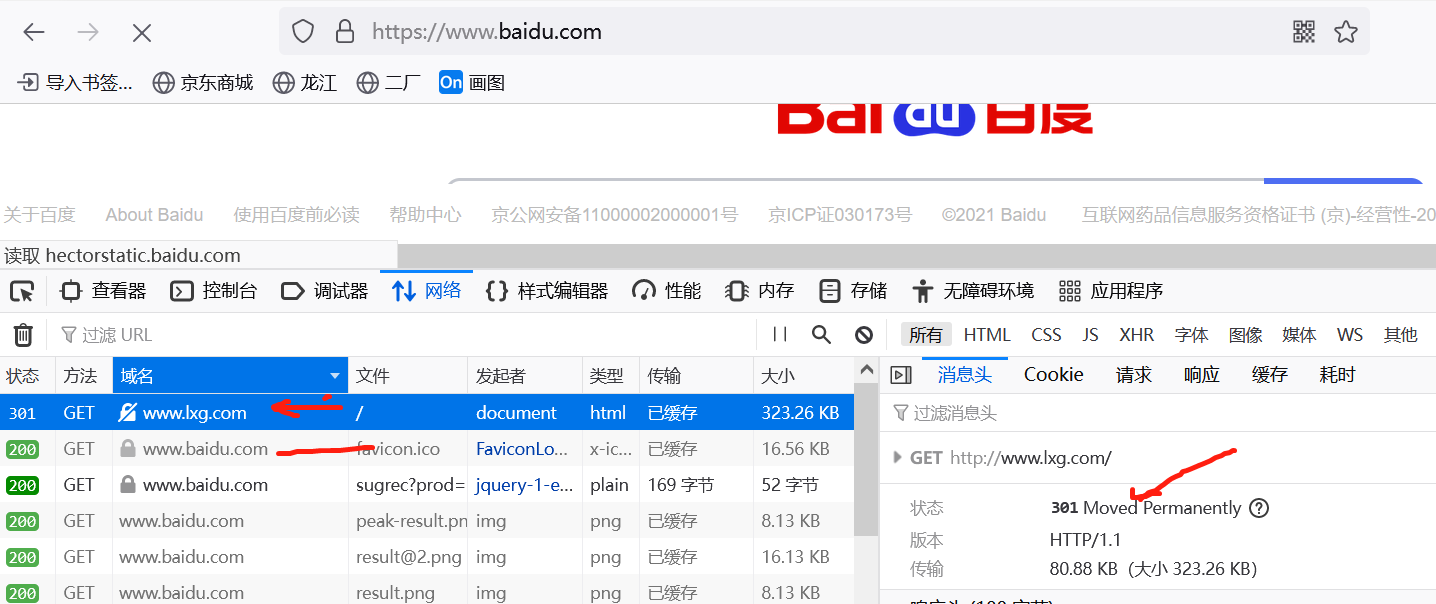
Task: Collapse the details pane with the panel toggle icon
Action: coord(900,375)
